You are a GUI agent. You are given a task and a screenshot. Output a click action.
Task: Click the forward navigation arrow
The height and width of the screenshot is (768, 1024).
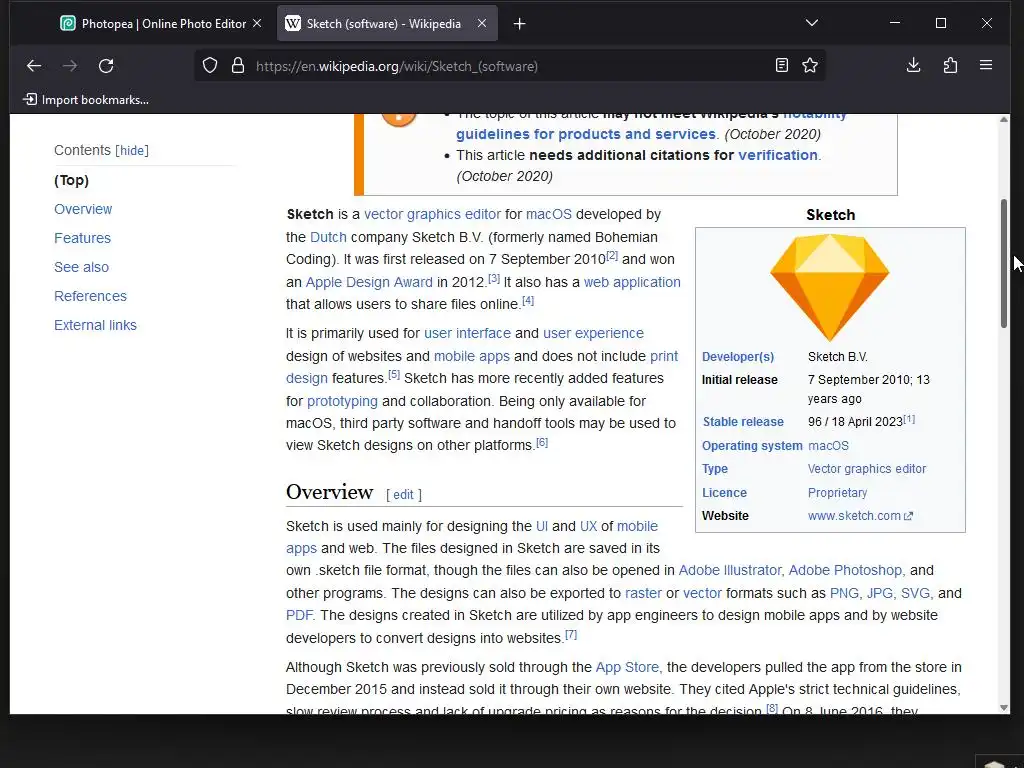70,65
